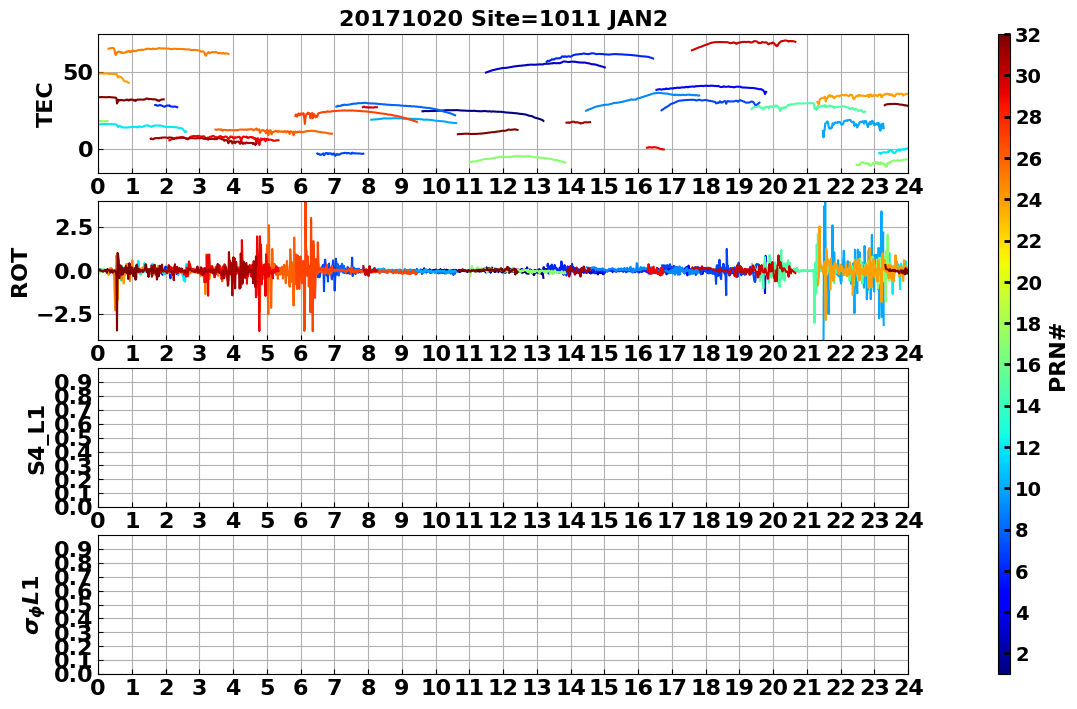Click the plot title "20171020 Site=1011 JAN2"
This screenshot has height=709, width=1077.
click(x=503, y=19)
